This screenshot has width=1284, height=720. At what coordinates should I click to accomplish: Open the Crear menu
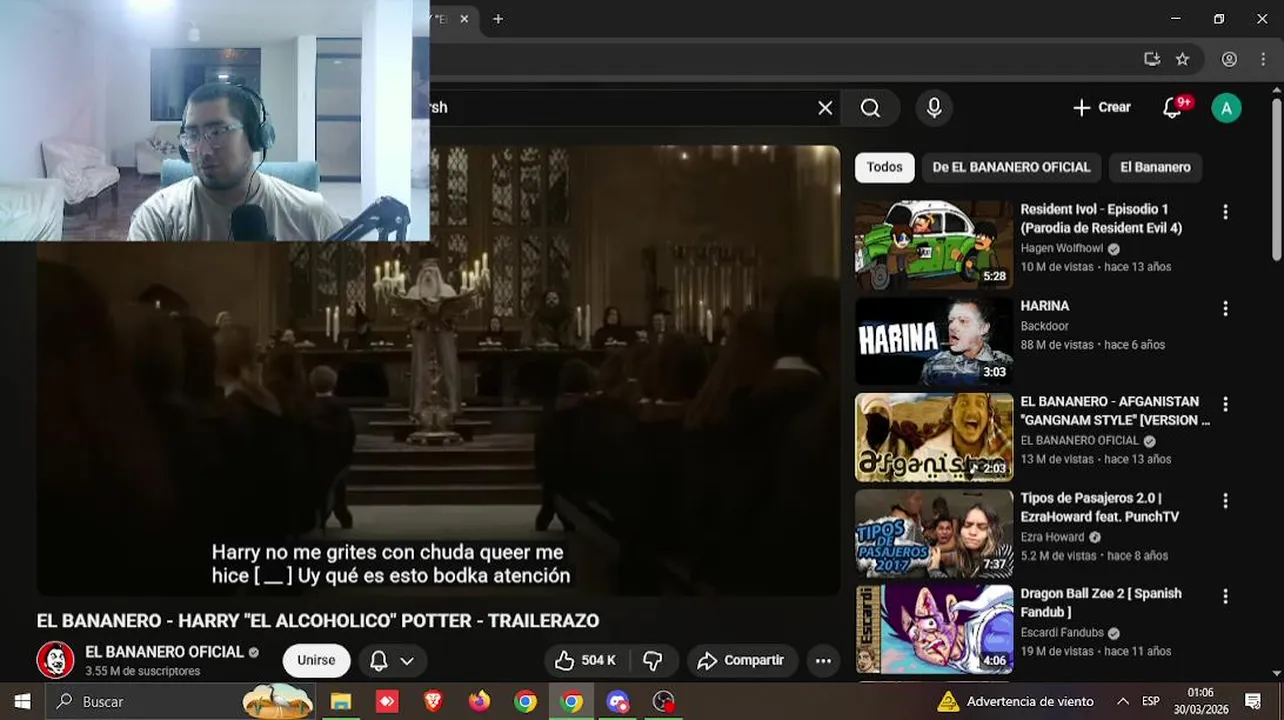(x=1101, y=108)
